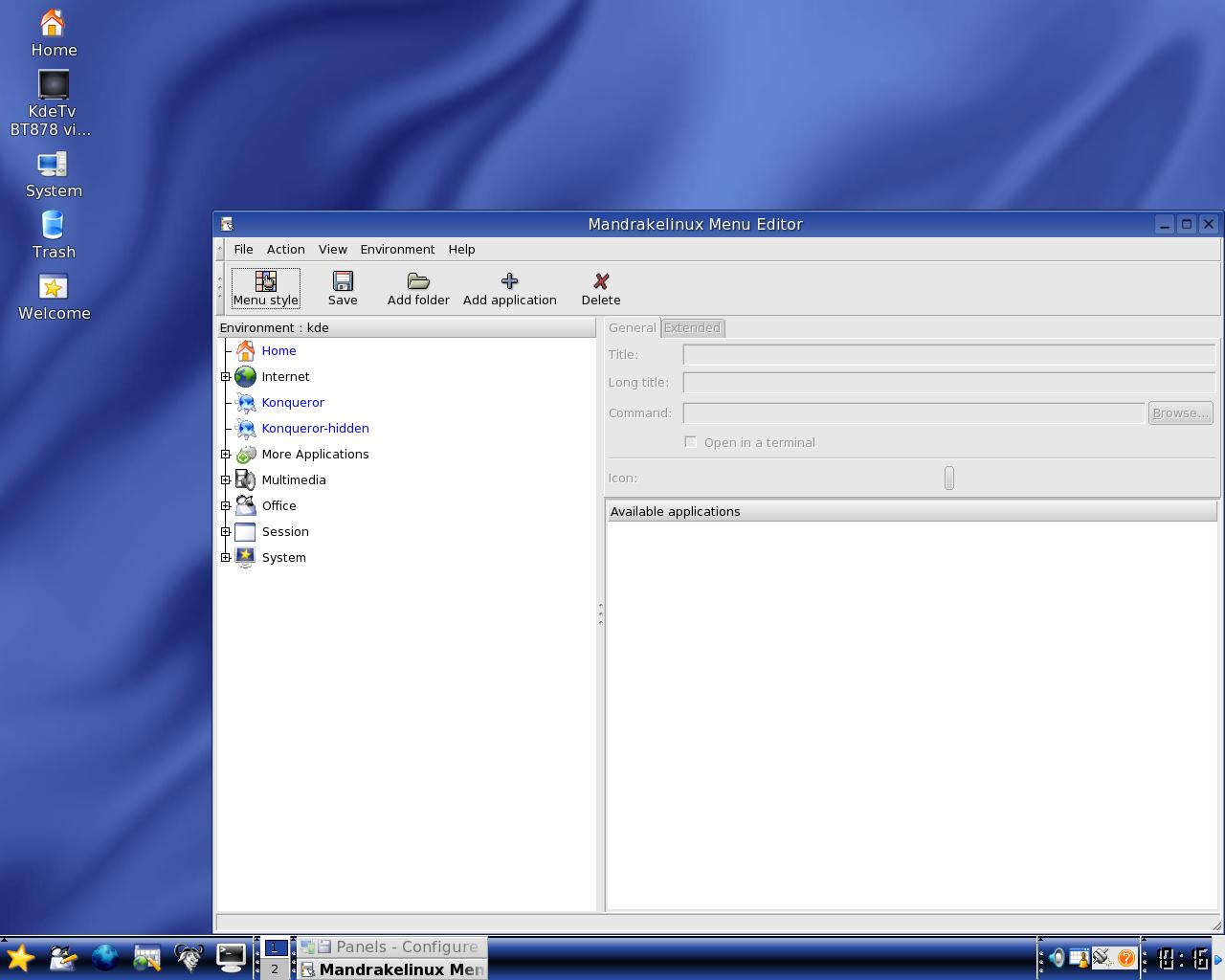
Task: Click the System monitor icon in tree
Action: click(246, 557)
